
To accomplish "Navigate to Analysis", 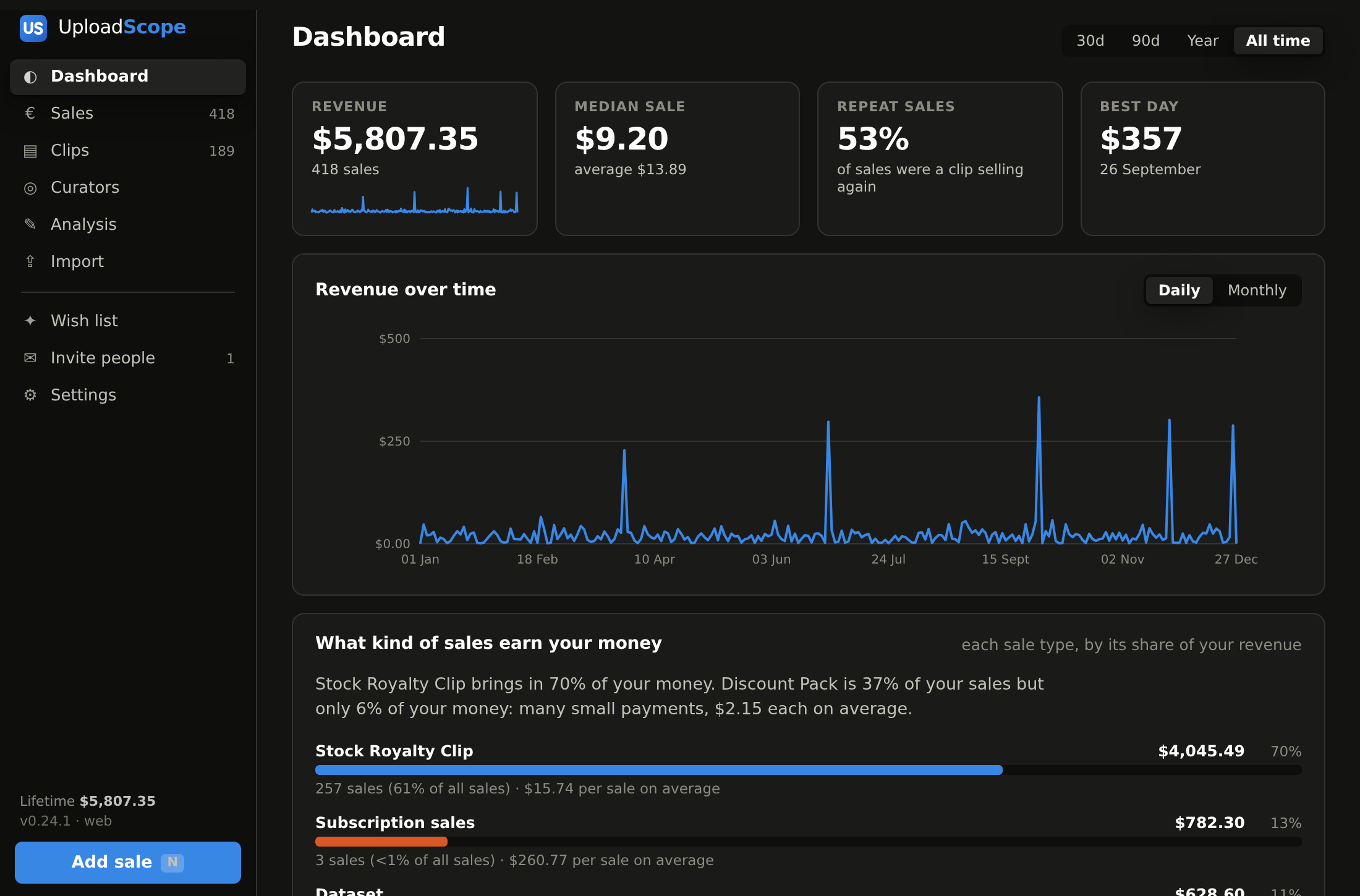I will tap(128, 225).
